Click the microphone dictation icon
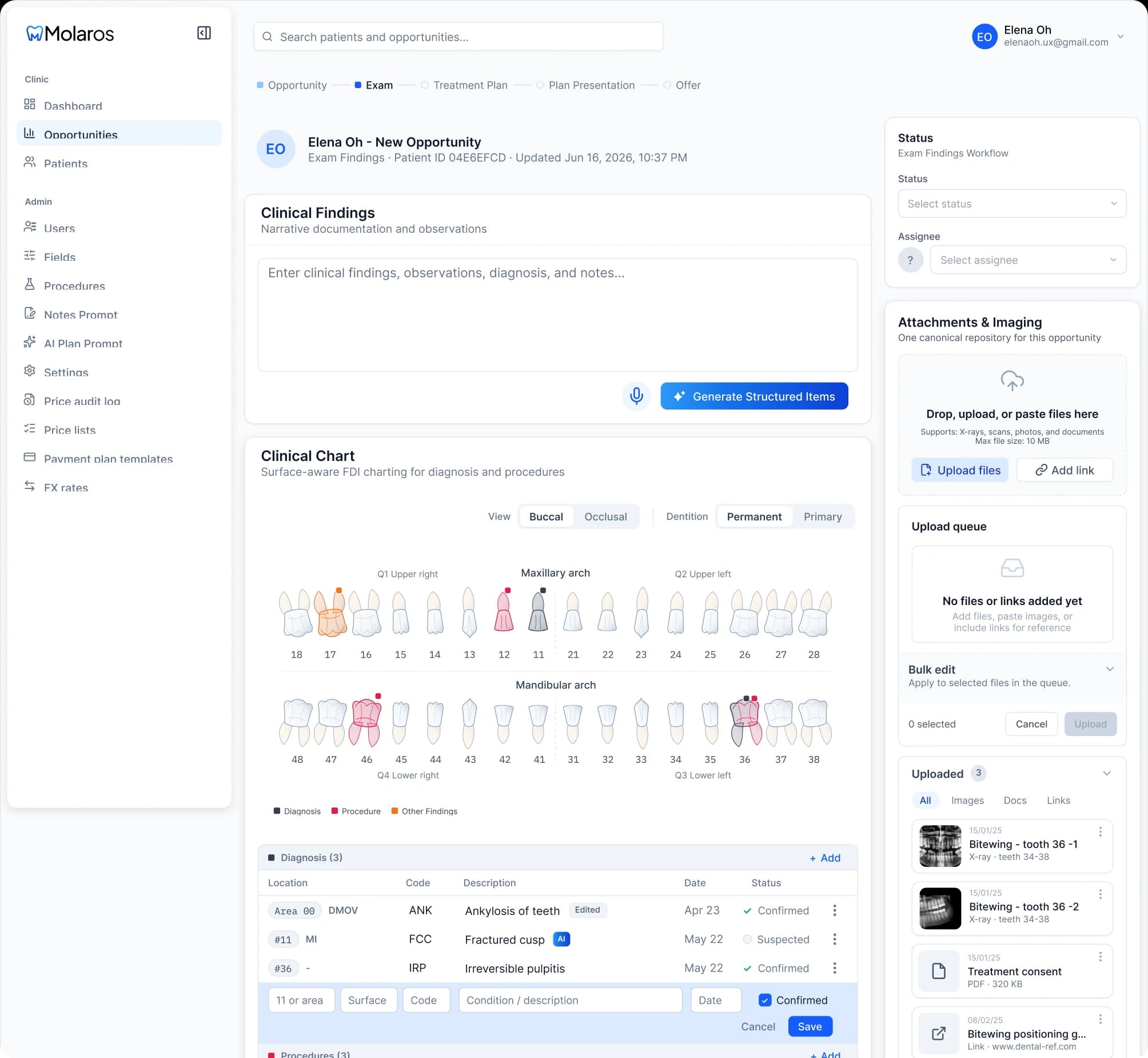Screen dimensions: 1148x1058 (x=636, y=396)
